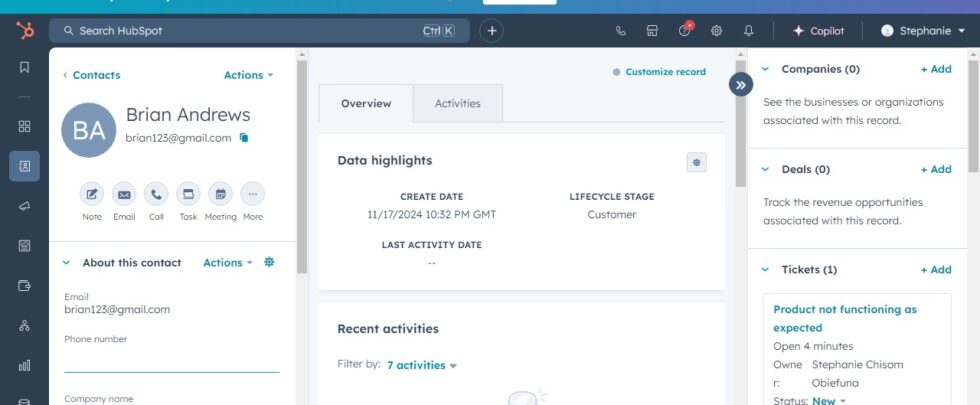Open the 7 activities filter dropdown
This screenshot has width=980, height=405.
[x=421, y=366]
